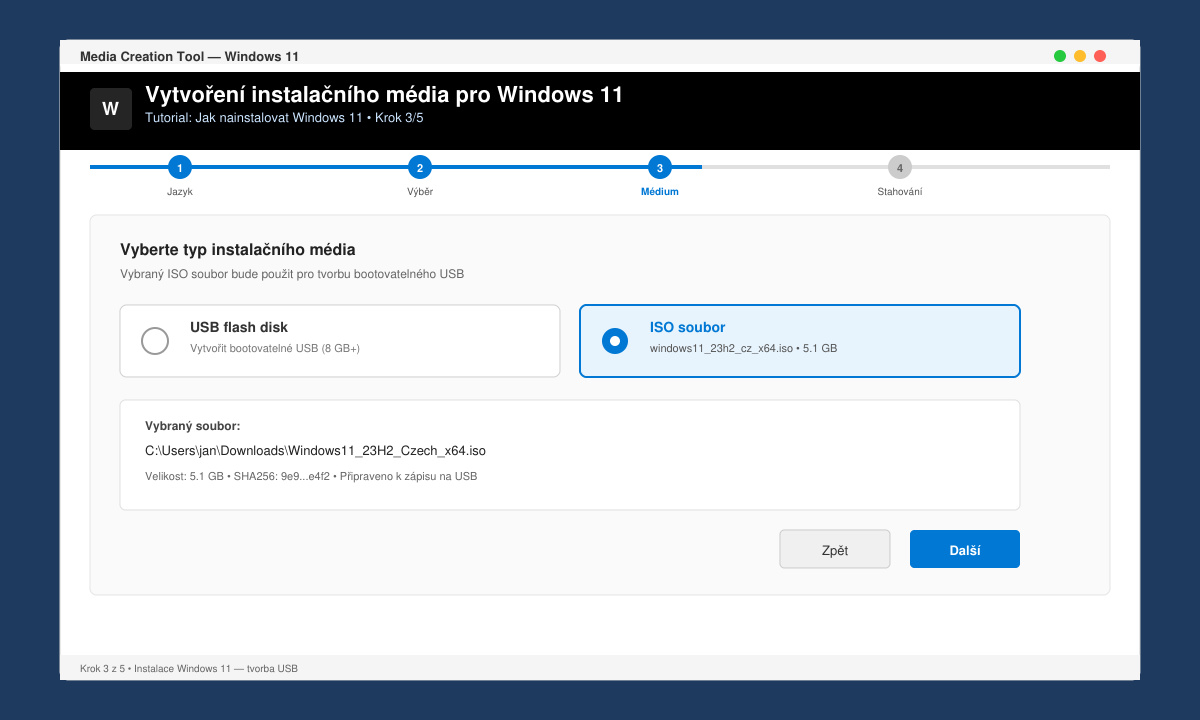Click the Zpět button

click(x=835, y=549)
